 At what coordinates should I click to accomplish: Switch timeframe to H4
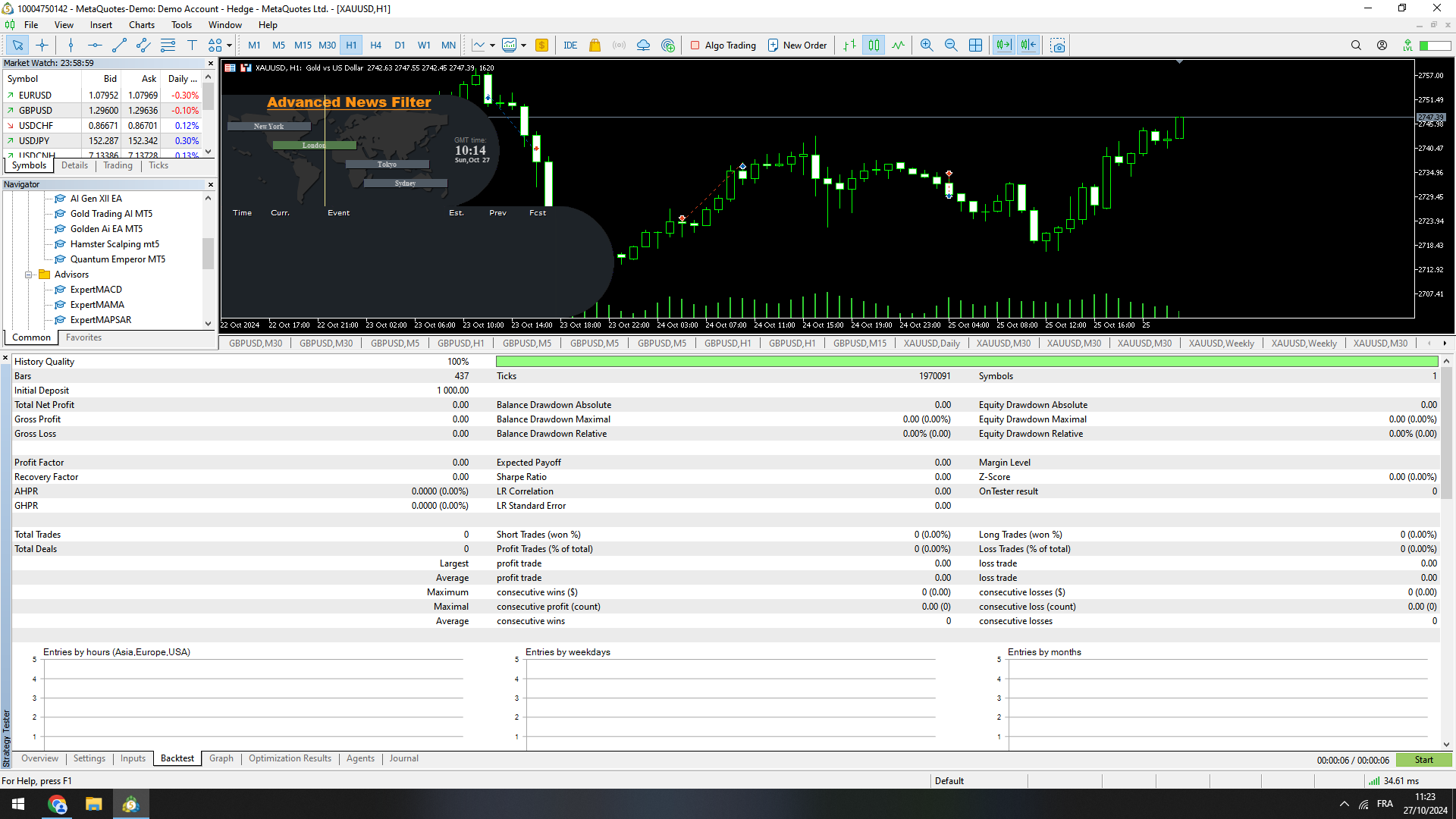[375, 45]
